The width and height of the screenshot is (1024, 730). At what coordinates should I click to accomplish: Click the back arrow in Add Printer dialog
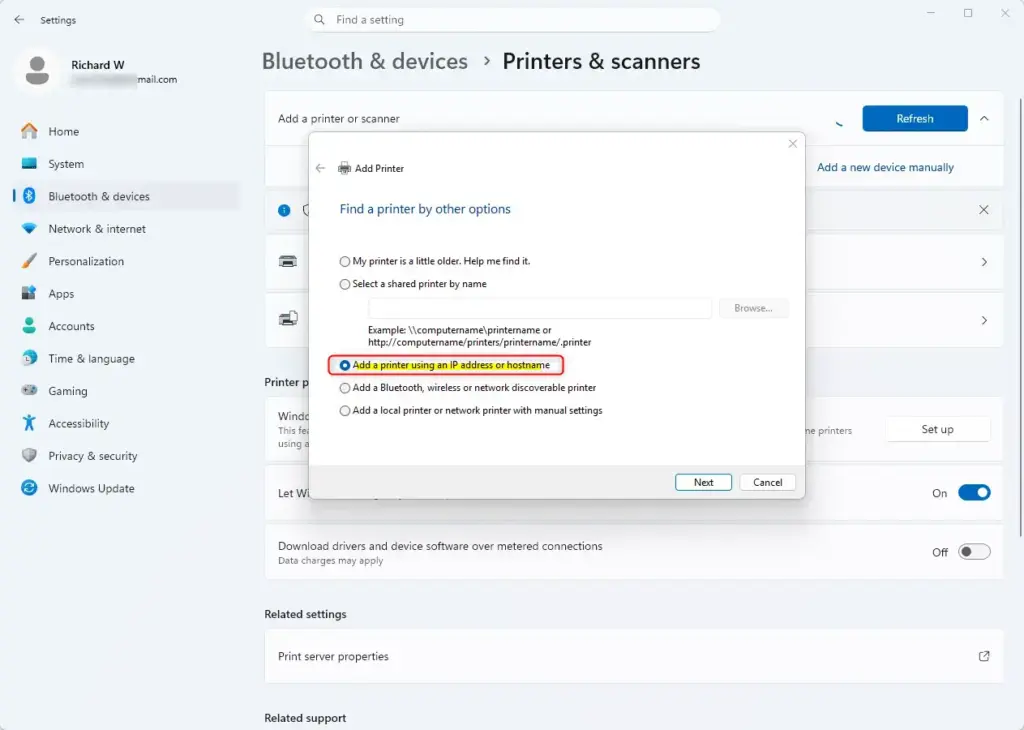pyautogui.click(x=320, y=168)
